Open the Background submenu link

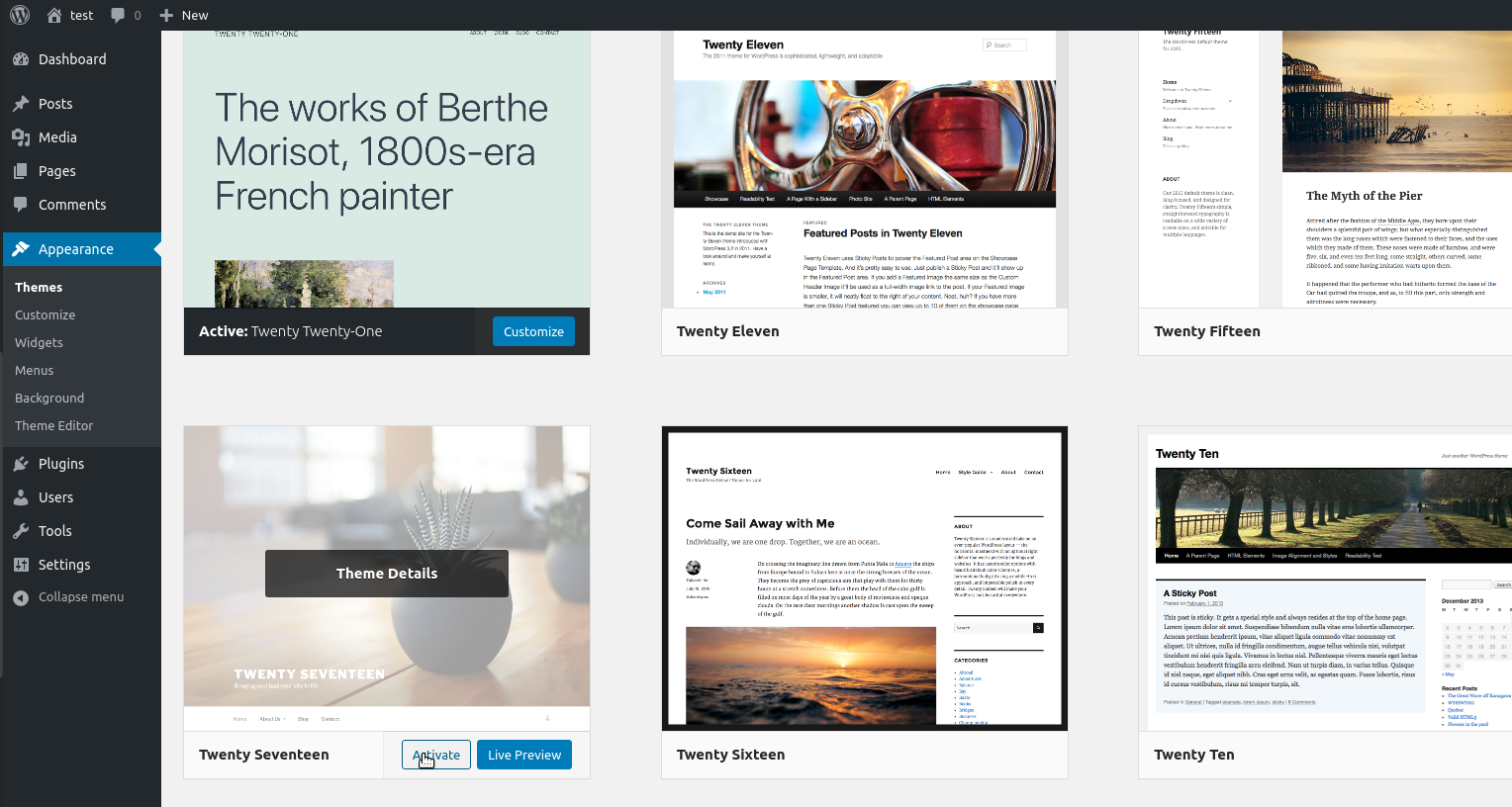pos(49,399)
